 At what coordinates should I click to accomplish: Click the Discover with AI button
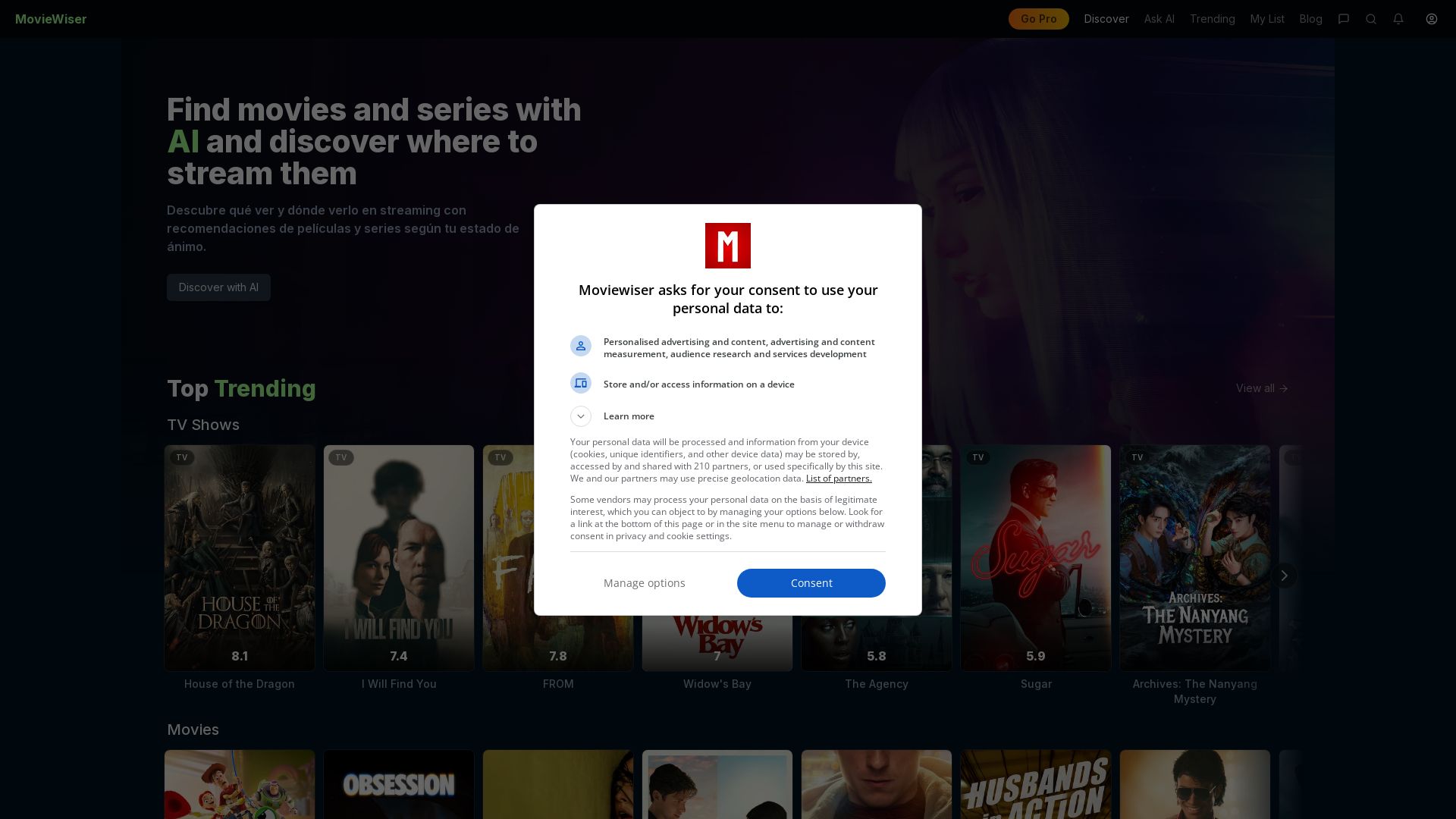click(218, 287)
